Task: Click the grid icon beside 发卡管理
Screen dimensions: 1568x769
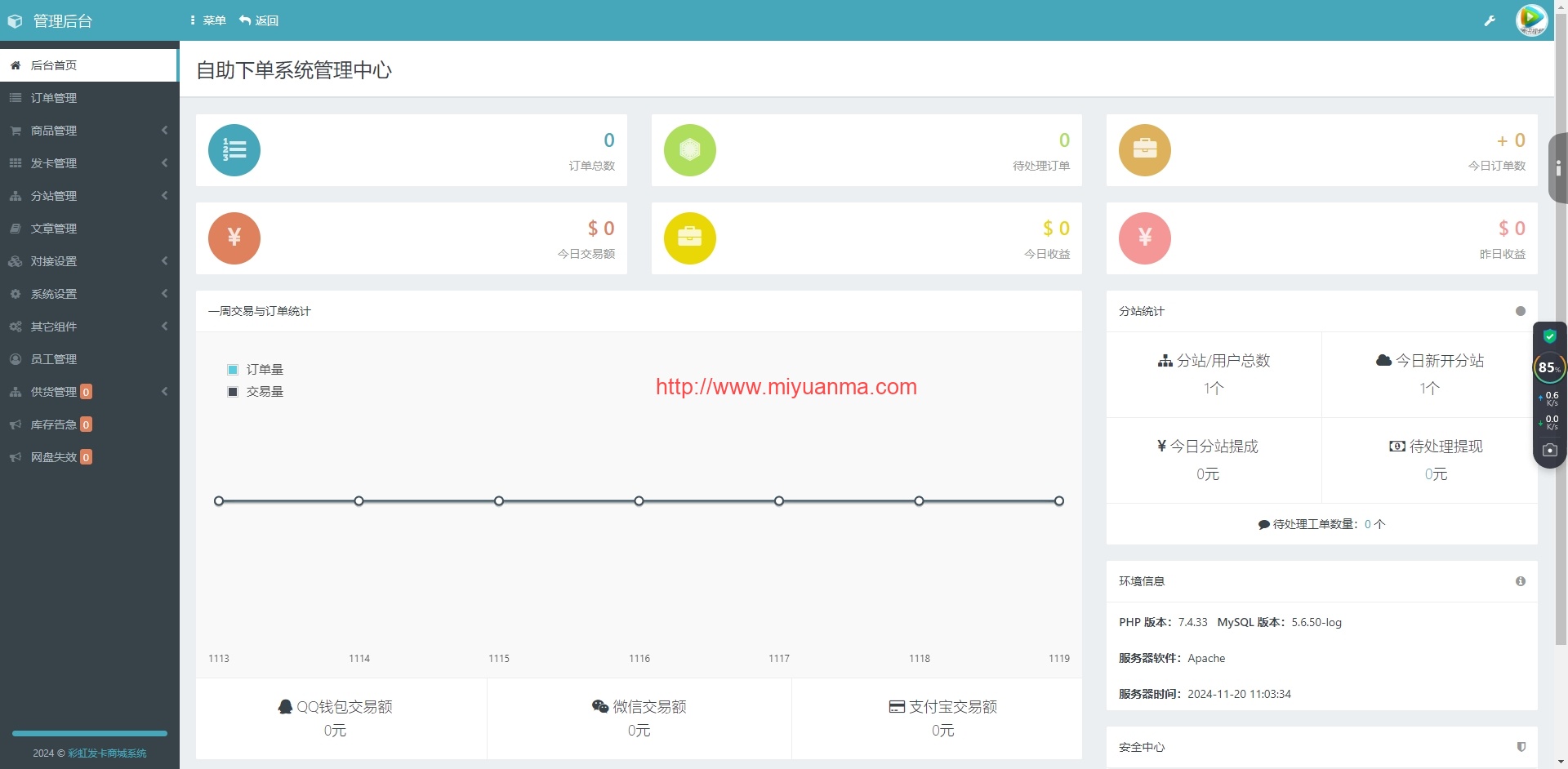Action: pyautogui.click(x=16, y=163)
